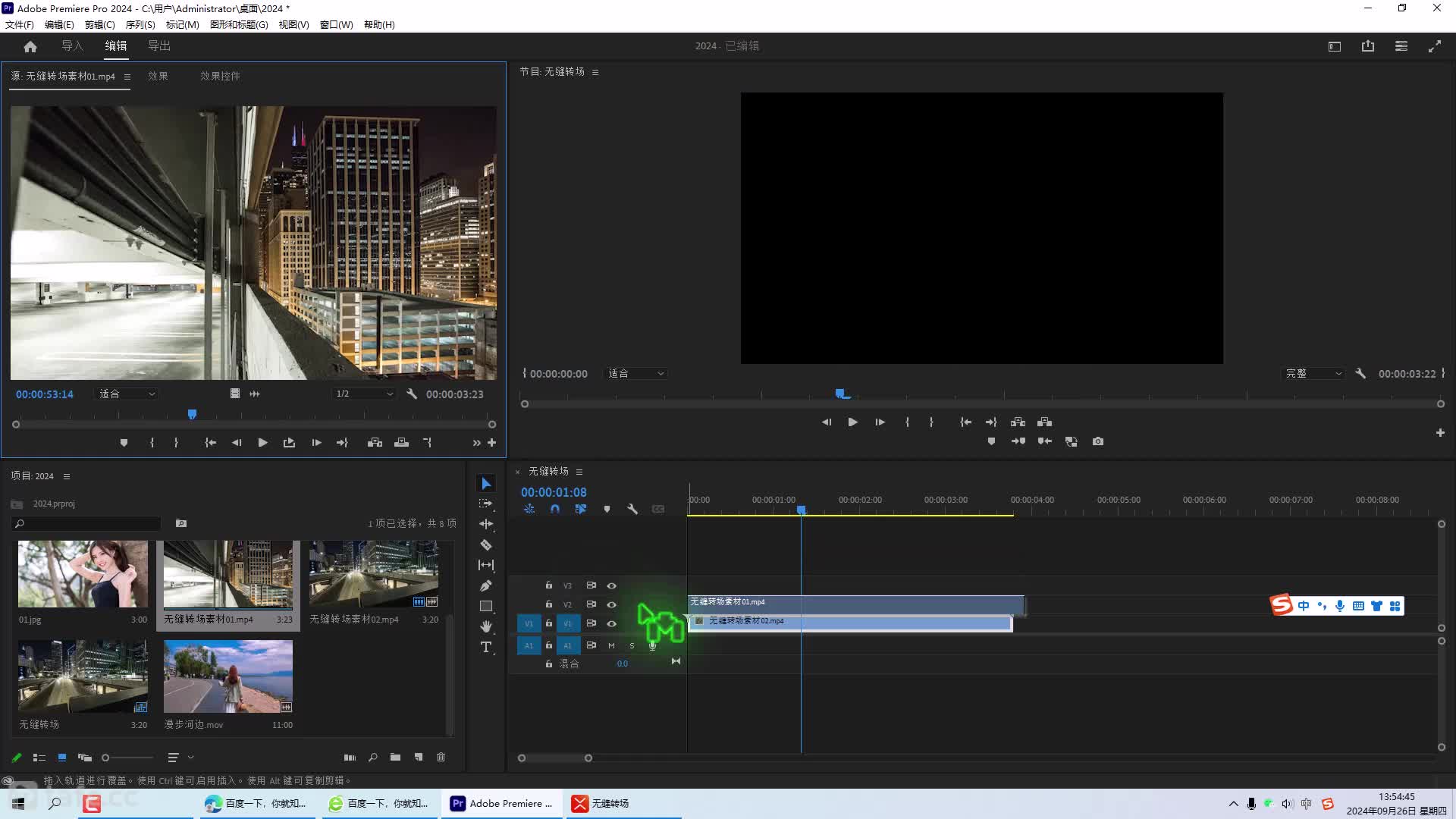Click the Lift button in Program monitor
1456x819 pixels.
coord(1018,422)
